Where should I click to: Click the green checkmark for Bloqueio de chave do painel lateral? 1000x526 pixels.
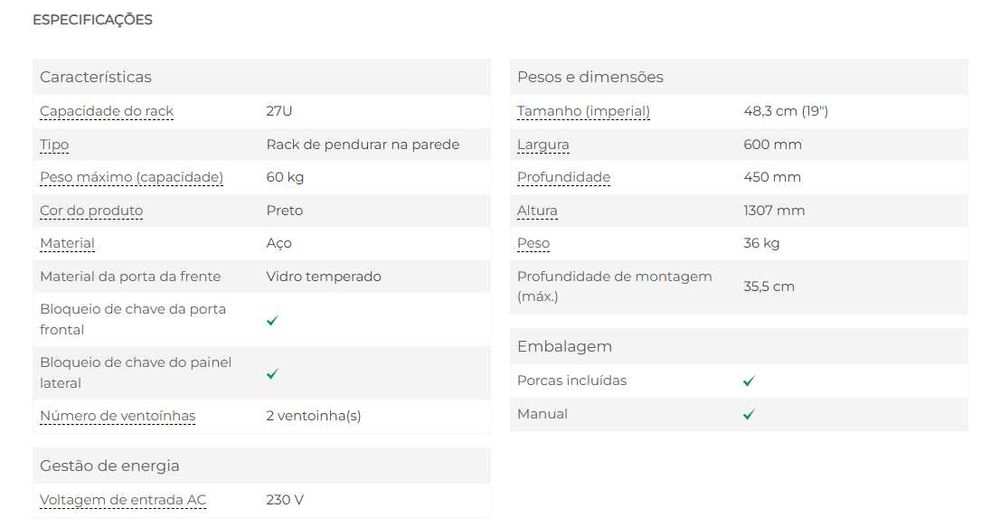[x=272, y=374]
